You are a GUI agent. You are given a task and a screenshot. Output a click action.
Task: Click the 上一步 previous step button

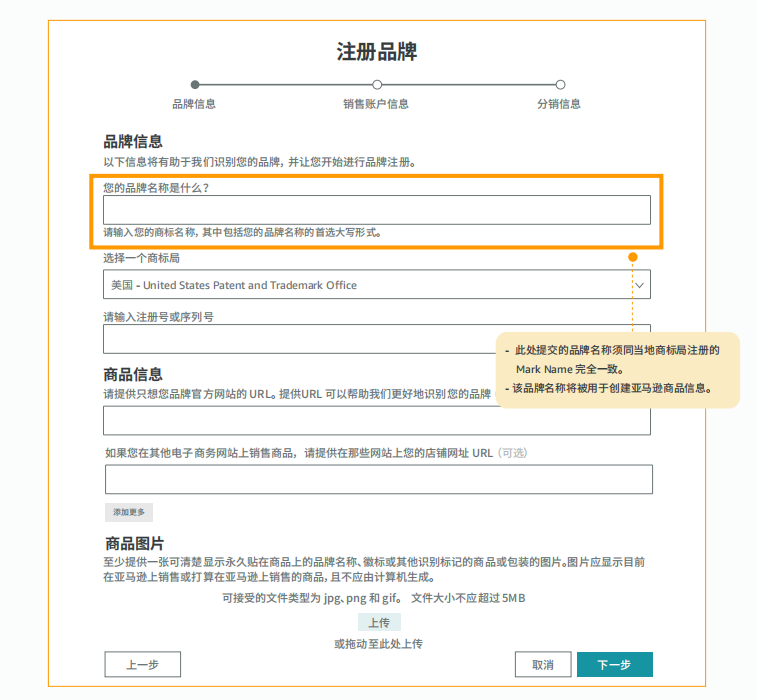pyautogui.click(x=143, y=665)
